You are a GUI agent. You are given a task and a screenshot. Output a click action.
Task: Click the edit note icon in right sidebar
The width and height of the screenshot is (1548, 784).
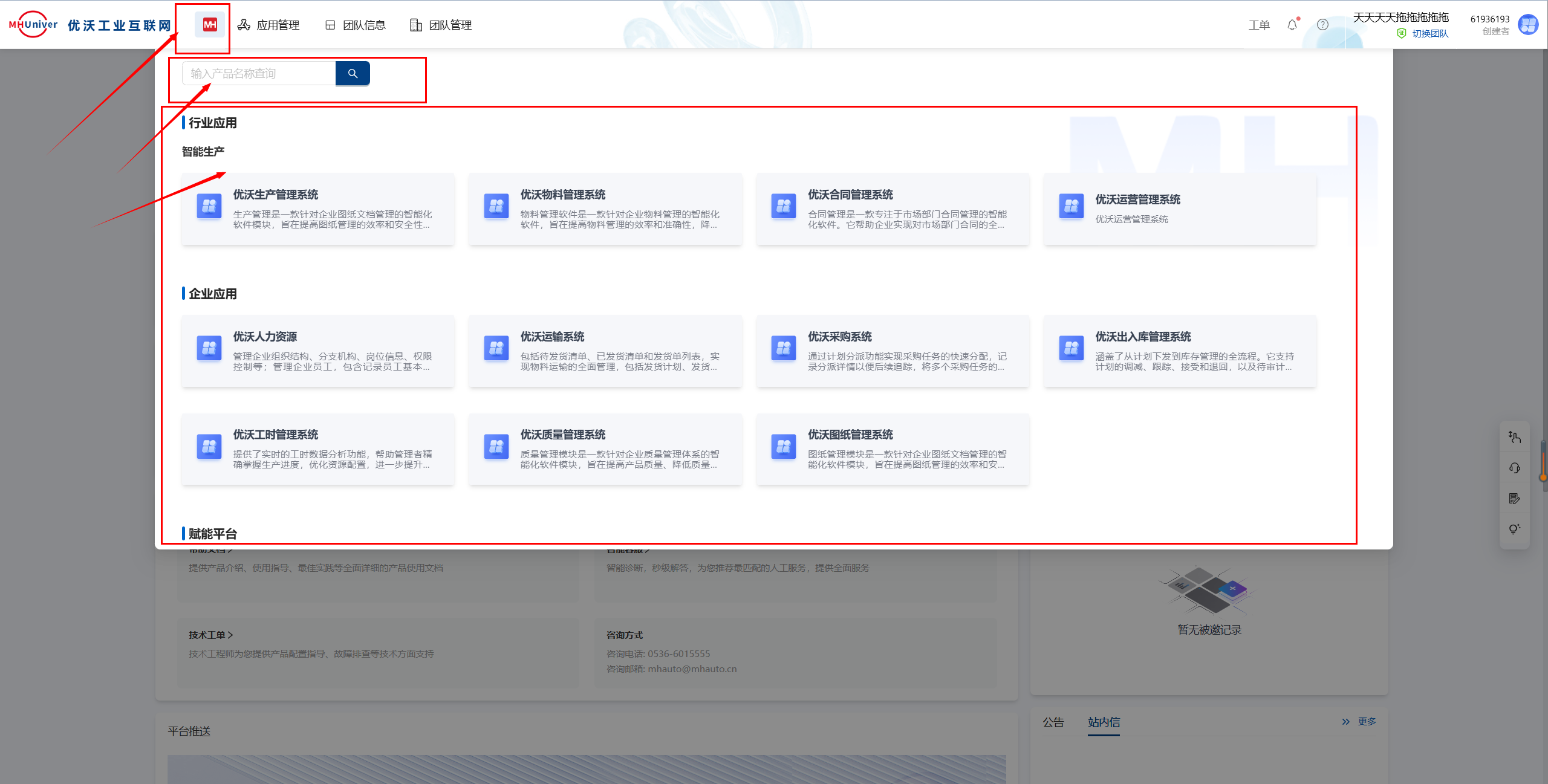click(x=1514, y=499)
